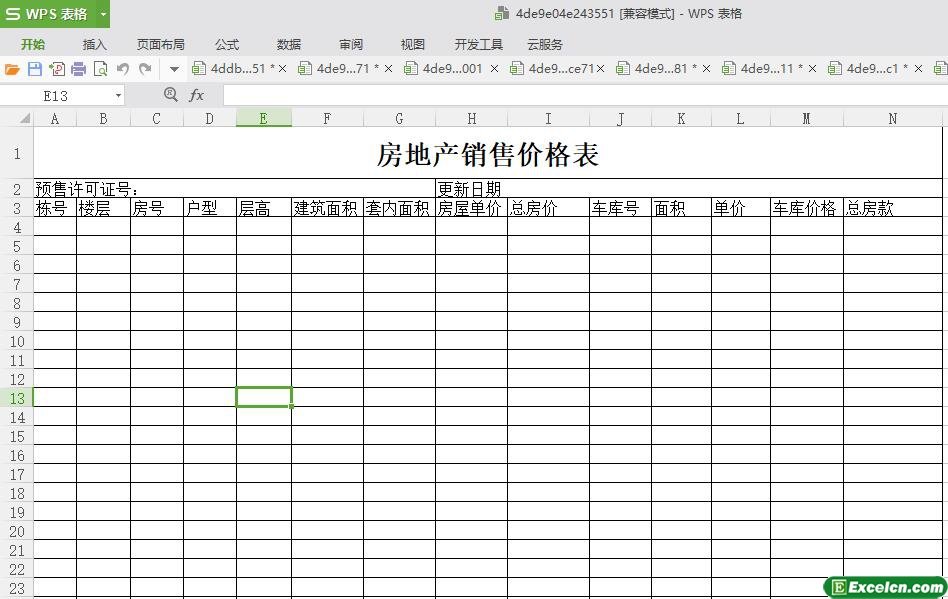Click the Redo arrow icon

[145, 69]
